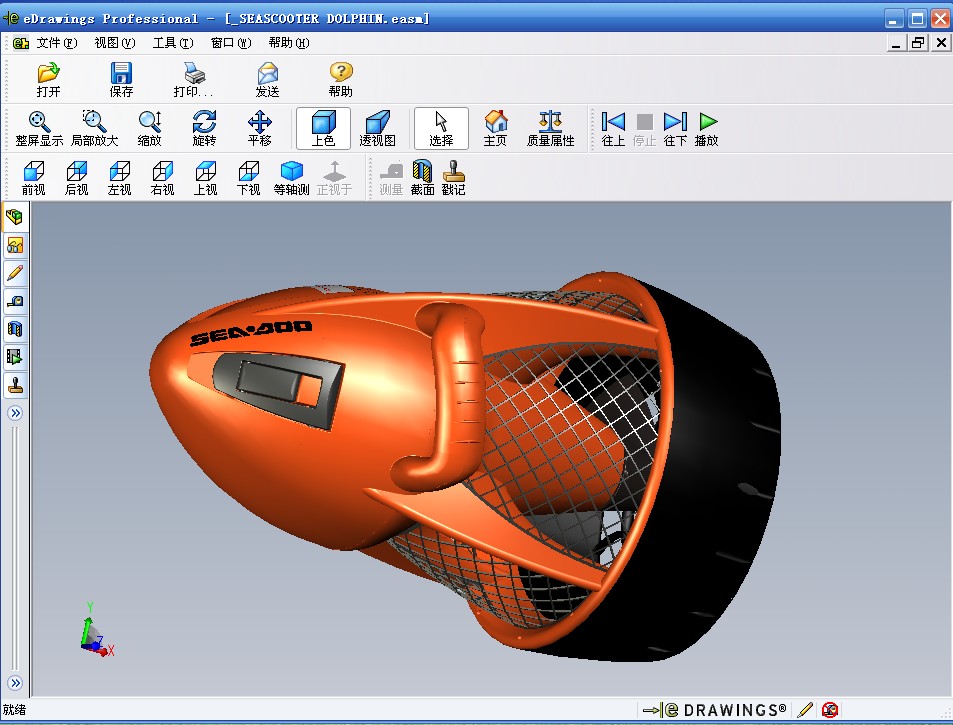Open the 帮助(H) menu
The height and width of the screenshot is (725, 953).
point(289,43)
